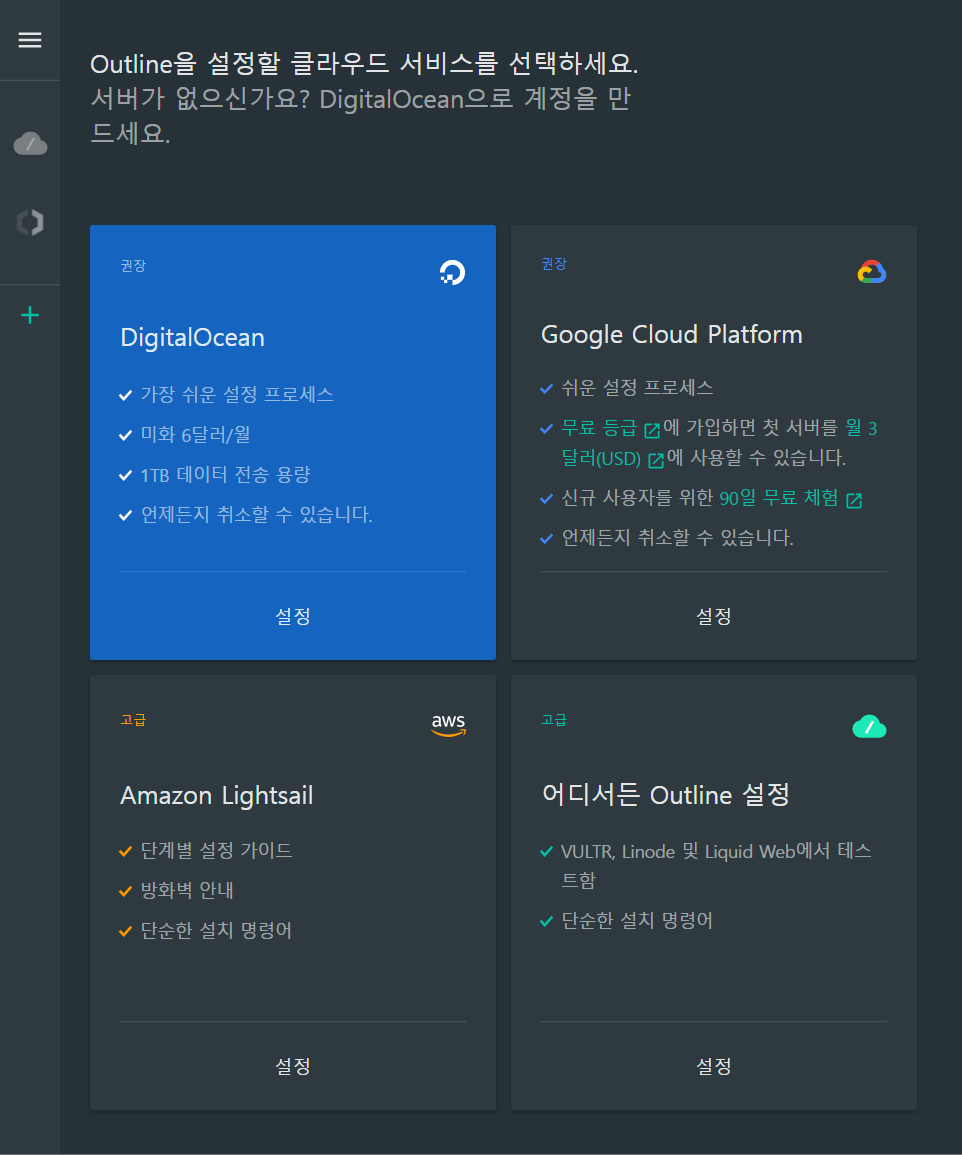
Task: Click the 가장 쉬운 설정 프로세스 text
Action: click(x=236, y=395)
